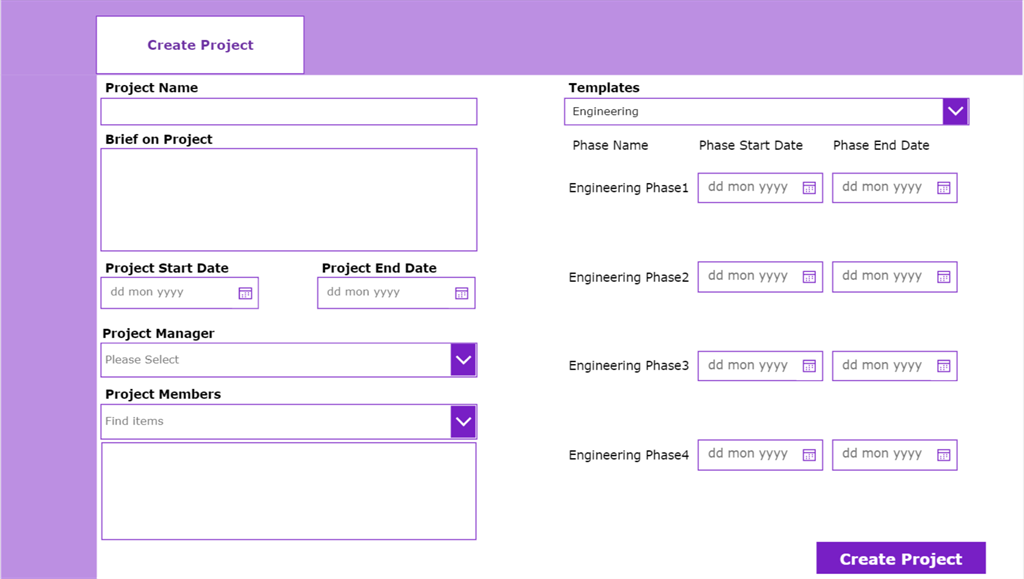Select the Project Members list box area
This screenshot has width=1024, height=579.
click(289, 491)
